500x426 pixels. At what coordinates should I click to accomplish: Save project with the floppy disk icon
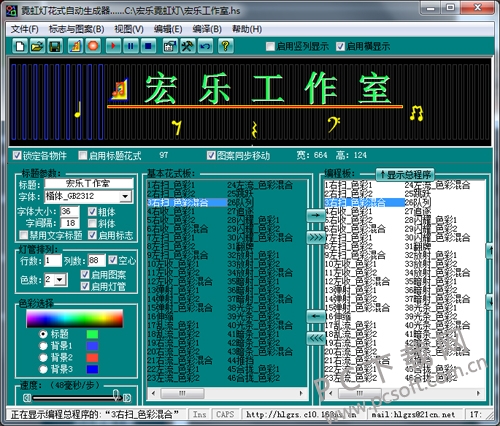(55, 46)
